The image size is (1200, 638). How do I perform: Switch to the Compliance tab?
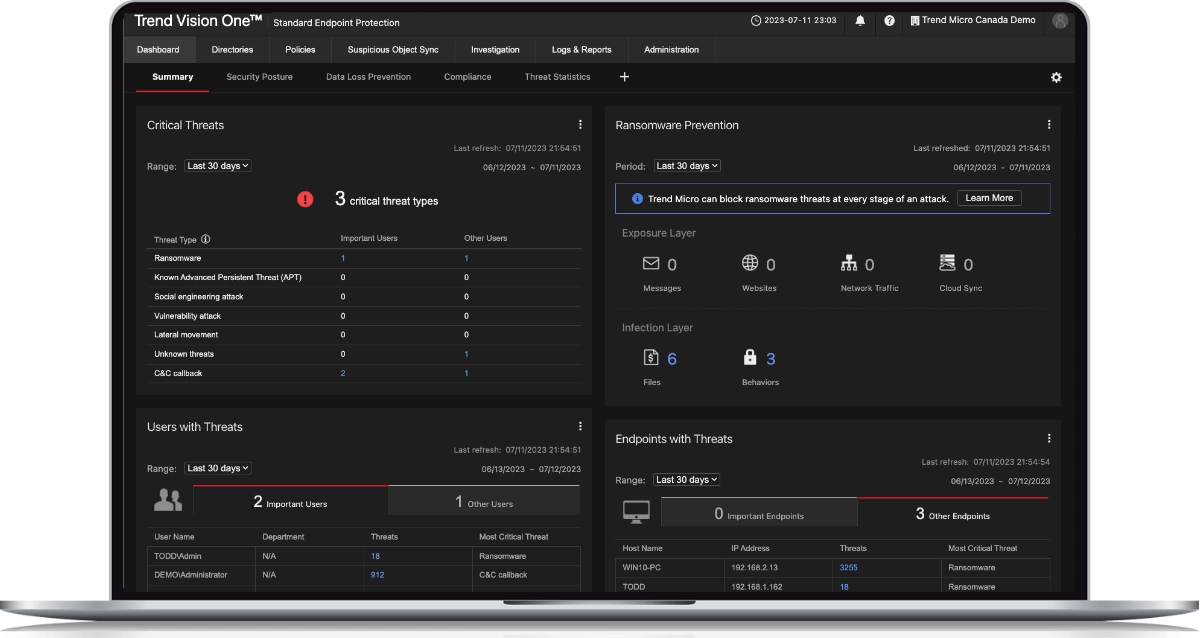(x=467, y=77)
